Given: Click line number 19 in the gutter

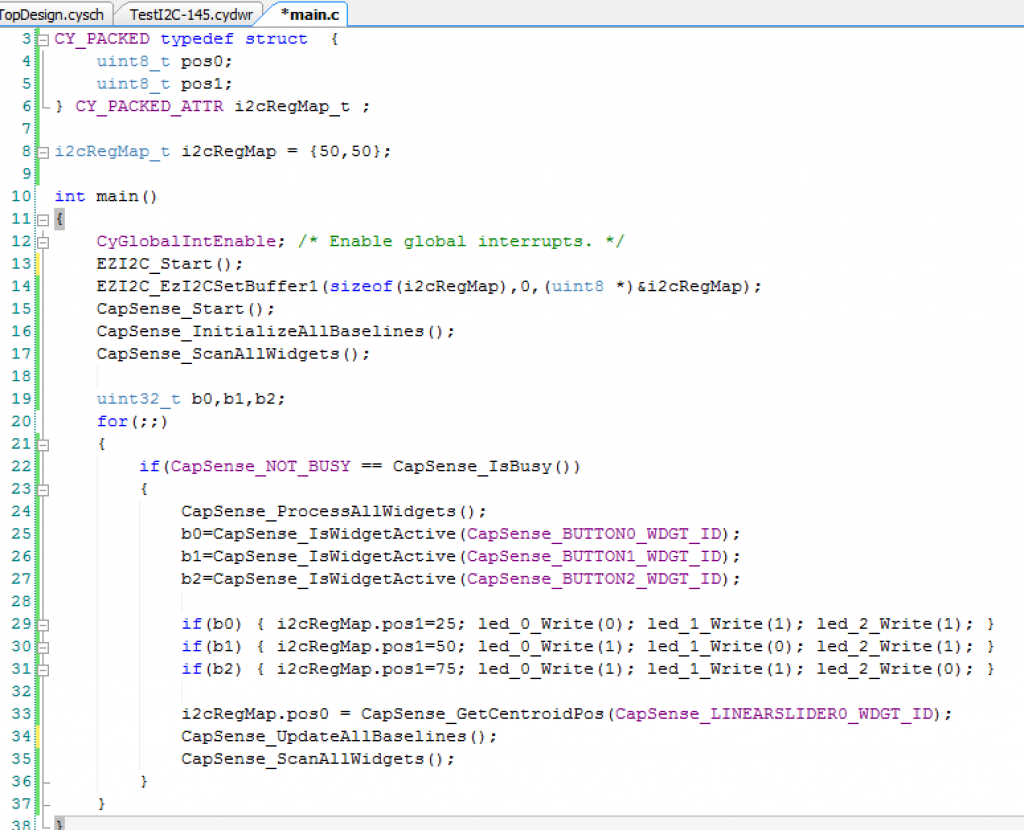Looking at the screenshot, I should pos(22,399).
